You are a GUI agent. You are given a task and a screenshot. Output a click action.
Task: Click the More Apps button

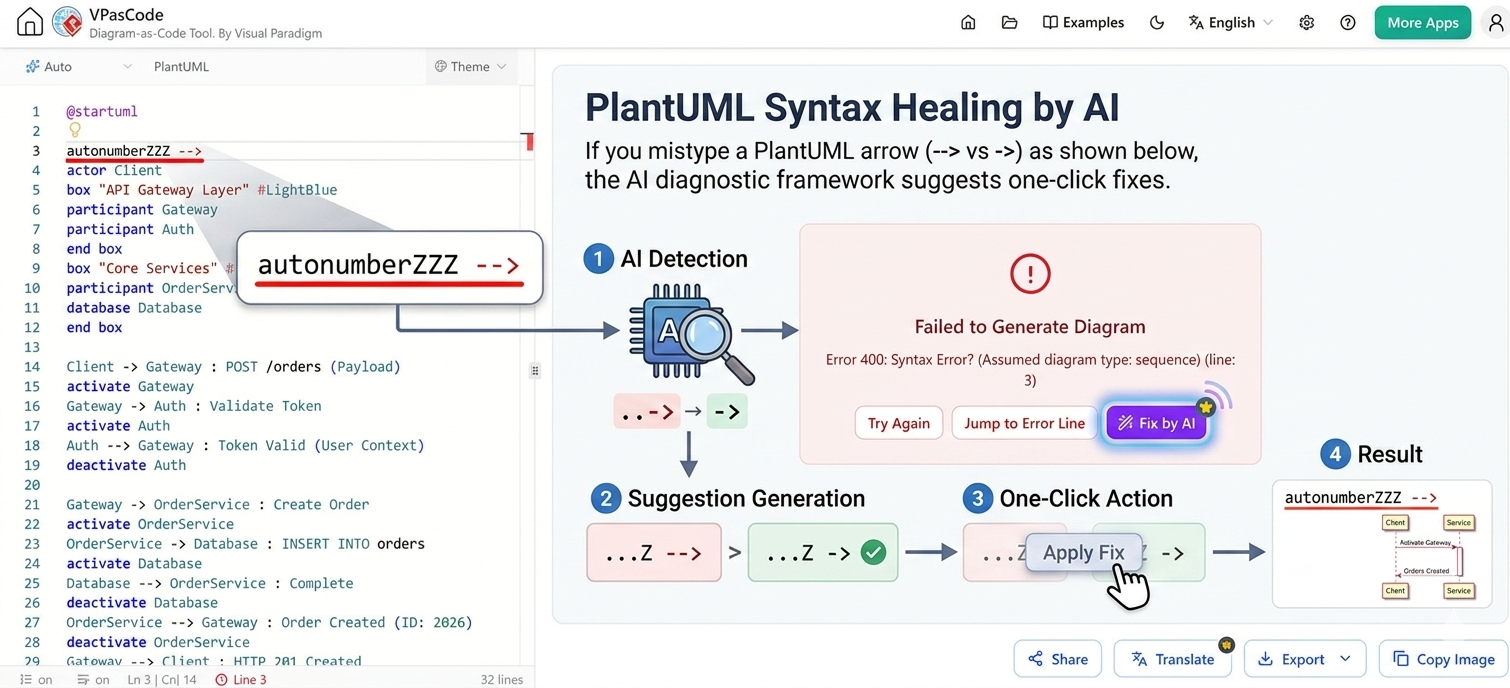[1422, 22]
